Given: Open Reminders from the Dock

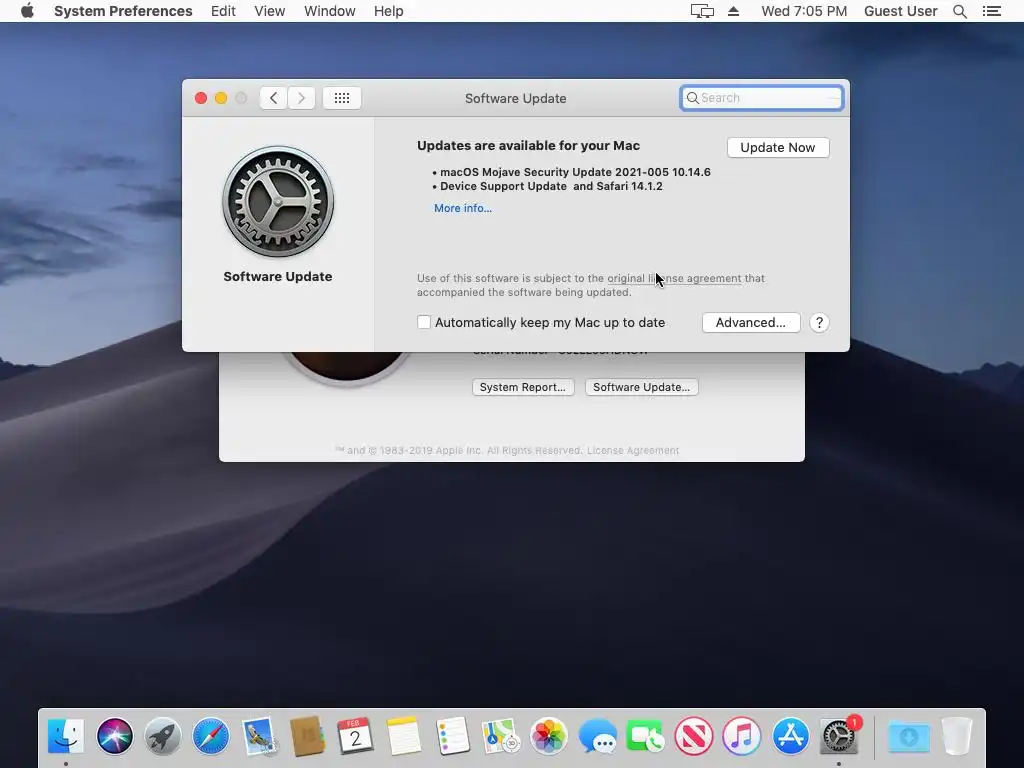Looking at the screenshot, I should click(x=453, y=736).
